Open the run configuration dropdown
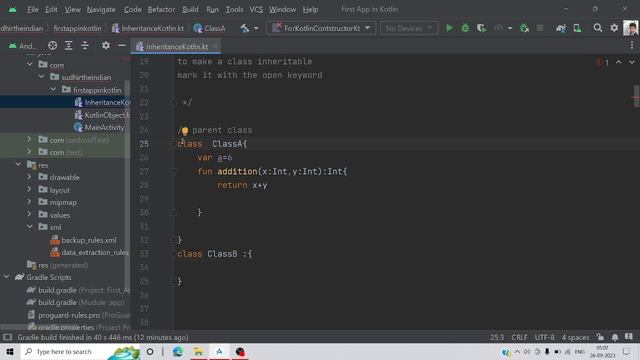 (321, 28)
